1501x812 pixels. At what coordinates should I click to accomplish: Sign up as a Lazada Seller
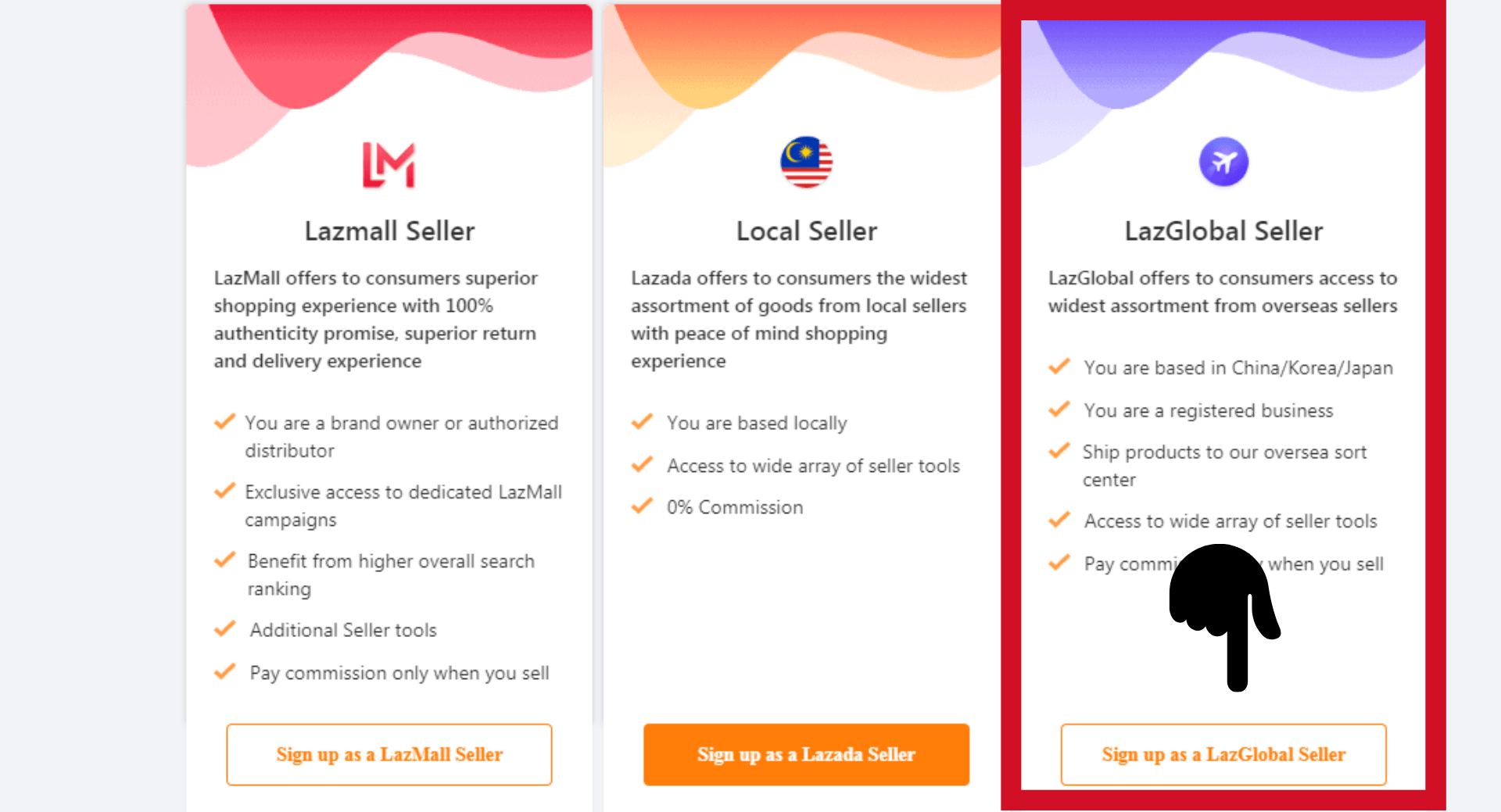[x=806, y=754]
